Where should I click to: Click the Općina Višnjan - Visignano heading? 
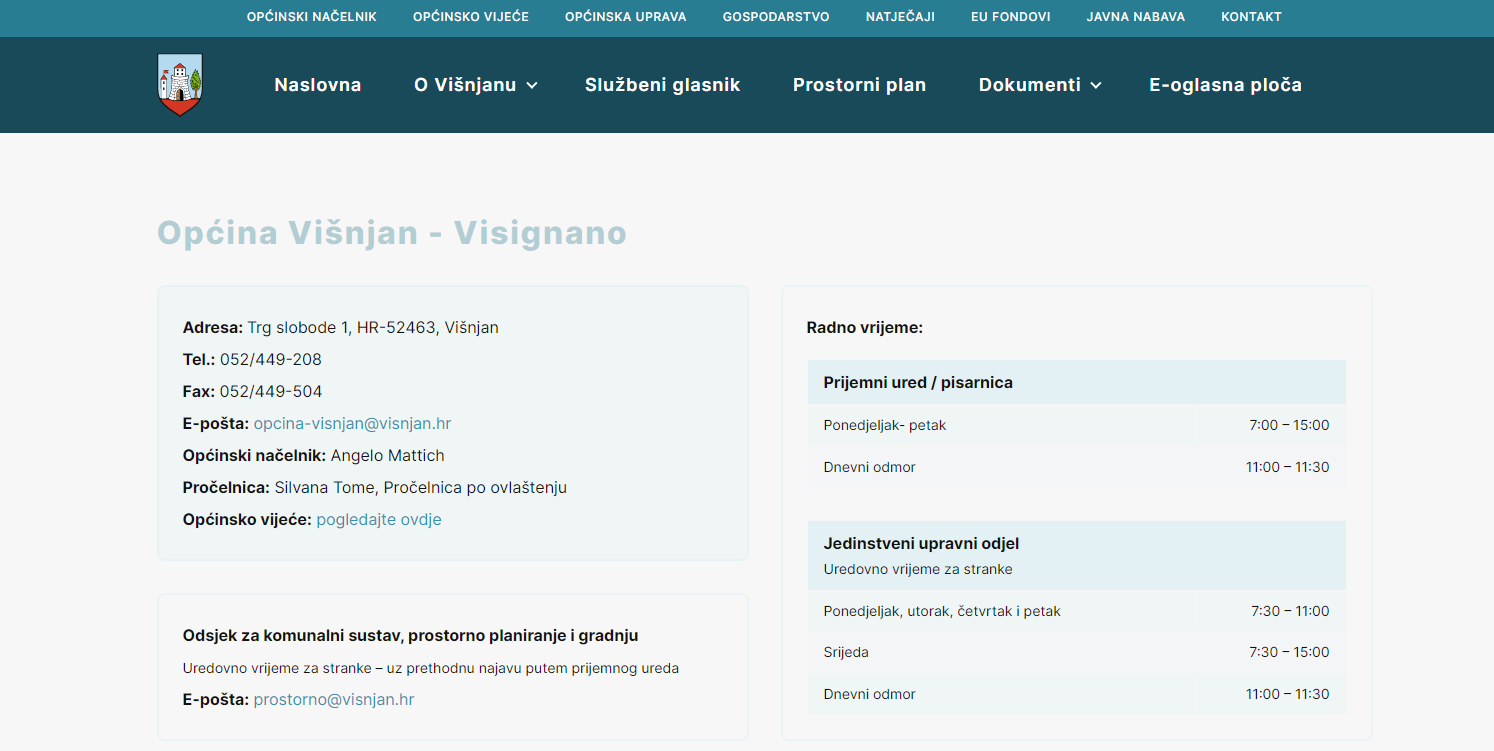(x=392, y=233)
